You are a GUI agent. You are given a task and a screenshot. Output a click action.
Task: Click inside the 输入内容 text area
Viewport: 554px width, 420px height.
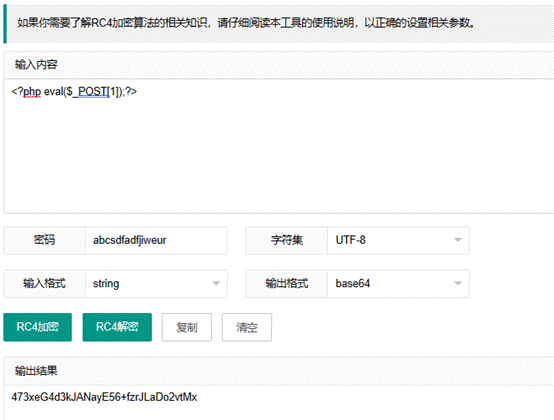point(279,146)
